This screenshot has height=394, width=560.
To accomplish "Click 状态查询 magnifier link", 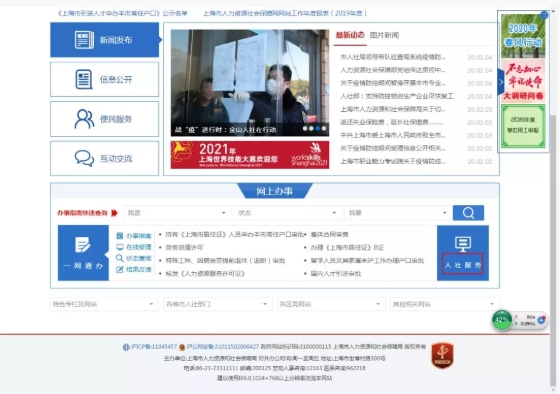I will tap(134, 258).
